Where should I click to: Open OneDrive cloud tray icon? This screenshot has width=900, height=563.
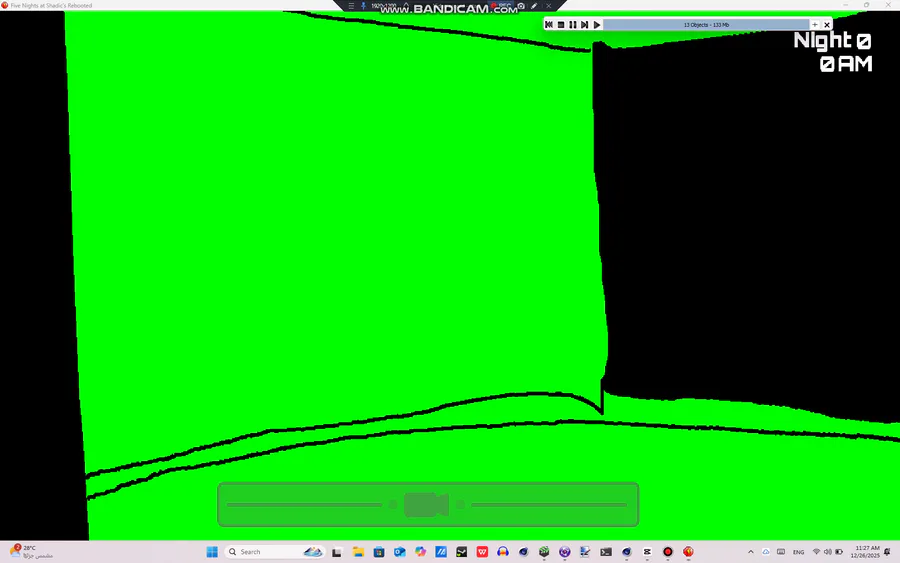766,552
